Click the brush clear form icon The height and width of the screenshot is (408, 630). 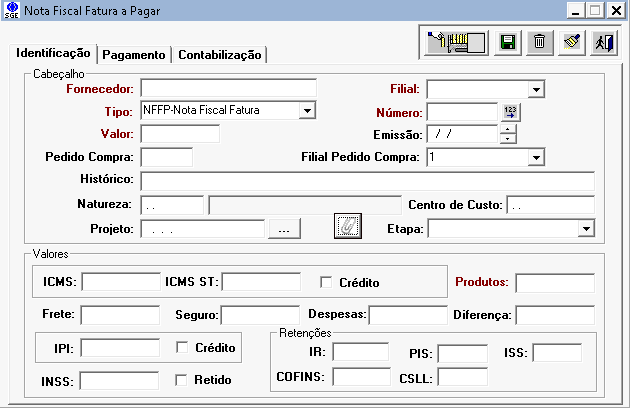[x=571, y=42]
